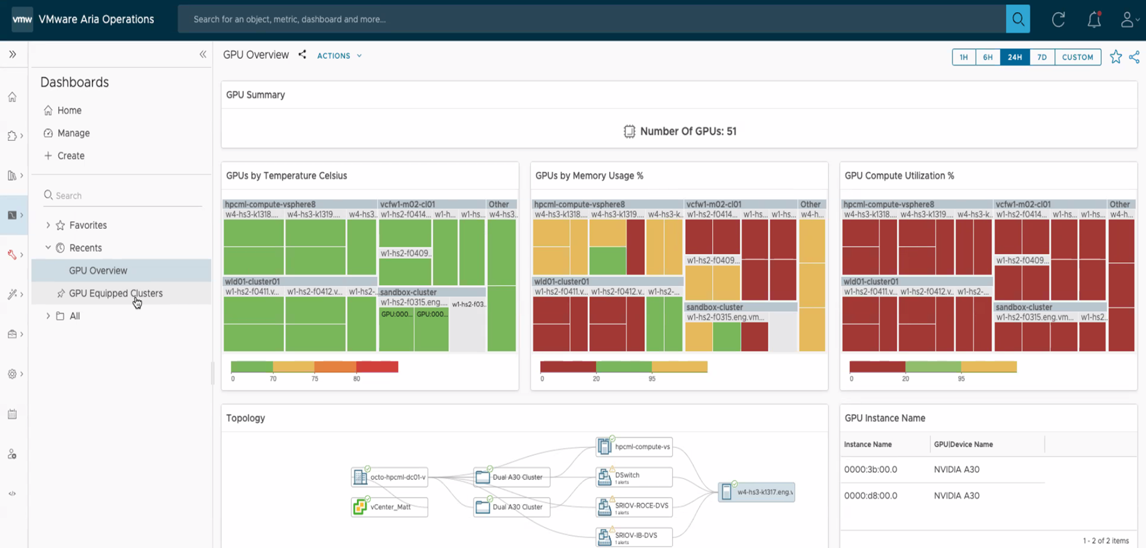Expand the left navigation with double chevron
Image resolution: width=1146 pixels, height=548 pixels.
pyautogui.click(x=12, y=55)
